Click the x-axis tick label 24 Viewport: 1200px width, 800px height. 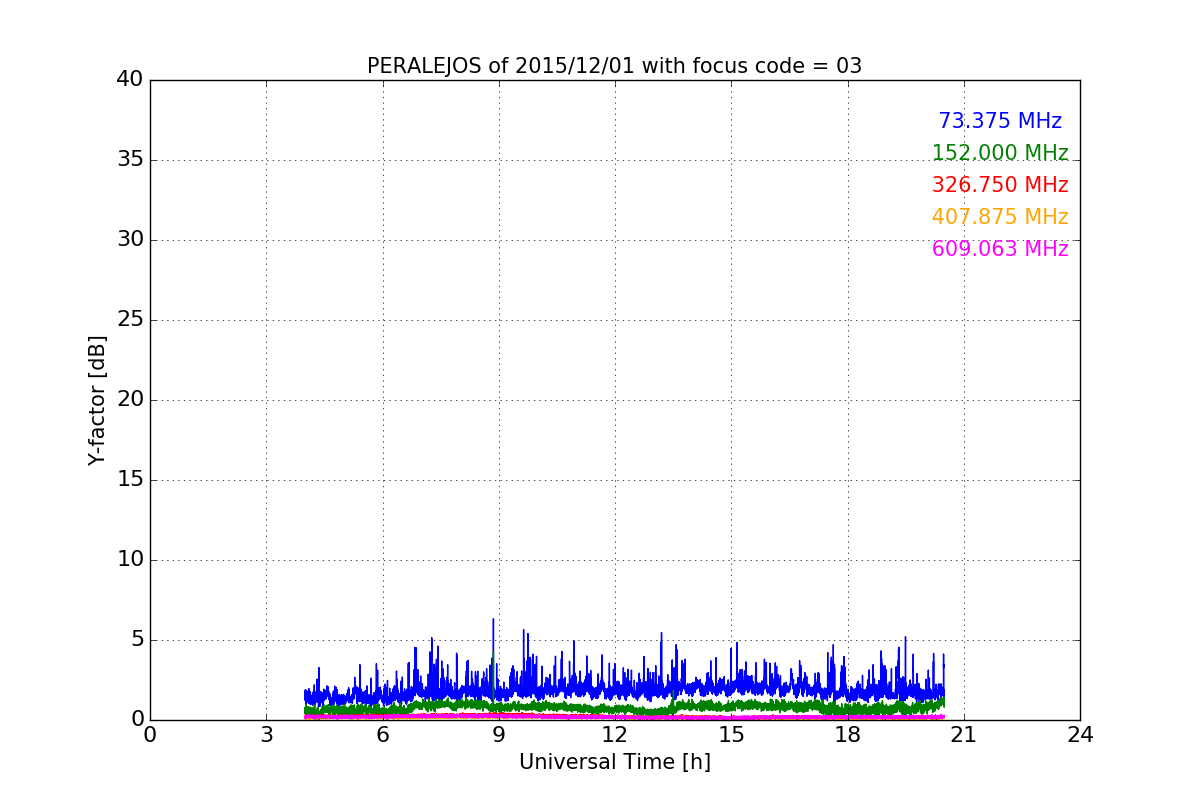click(1079, 735)
